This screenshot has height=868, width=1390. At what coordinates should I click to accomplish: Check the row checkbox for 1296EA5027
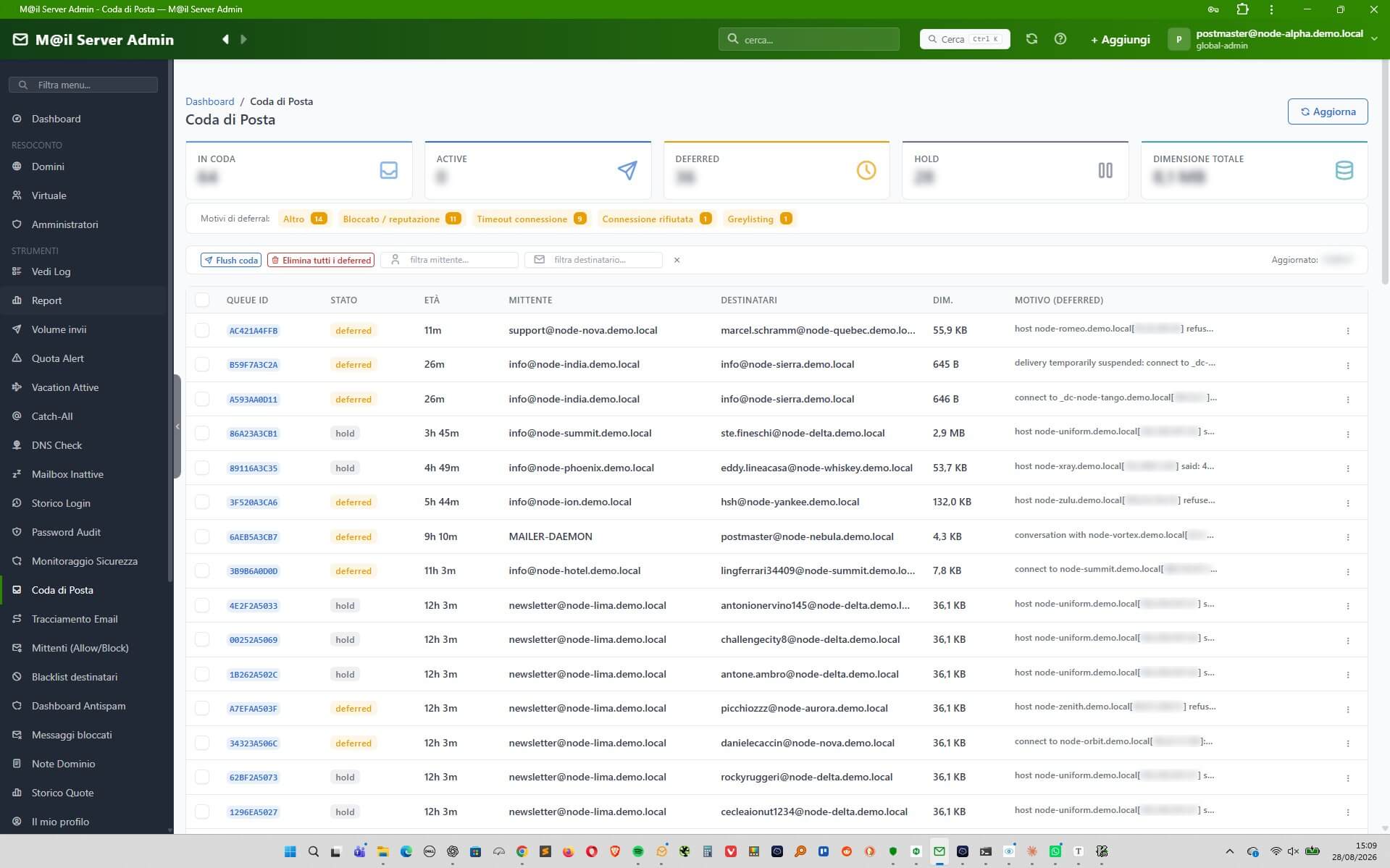[x=202, y=812]
